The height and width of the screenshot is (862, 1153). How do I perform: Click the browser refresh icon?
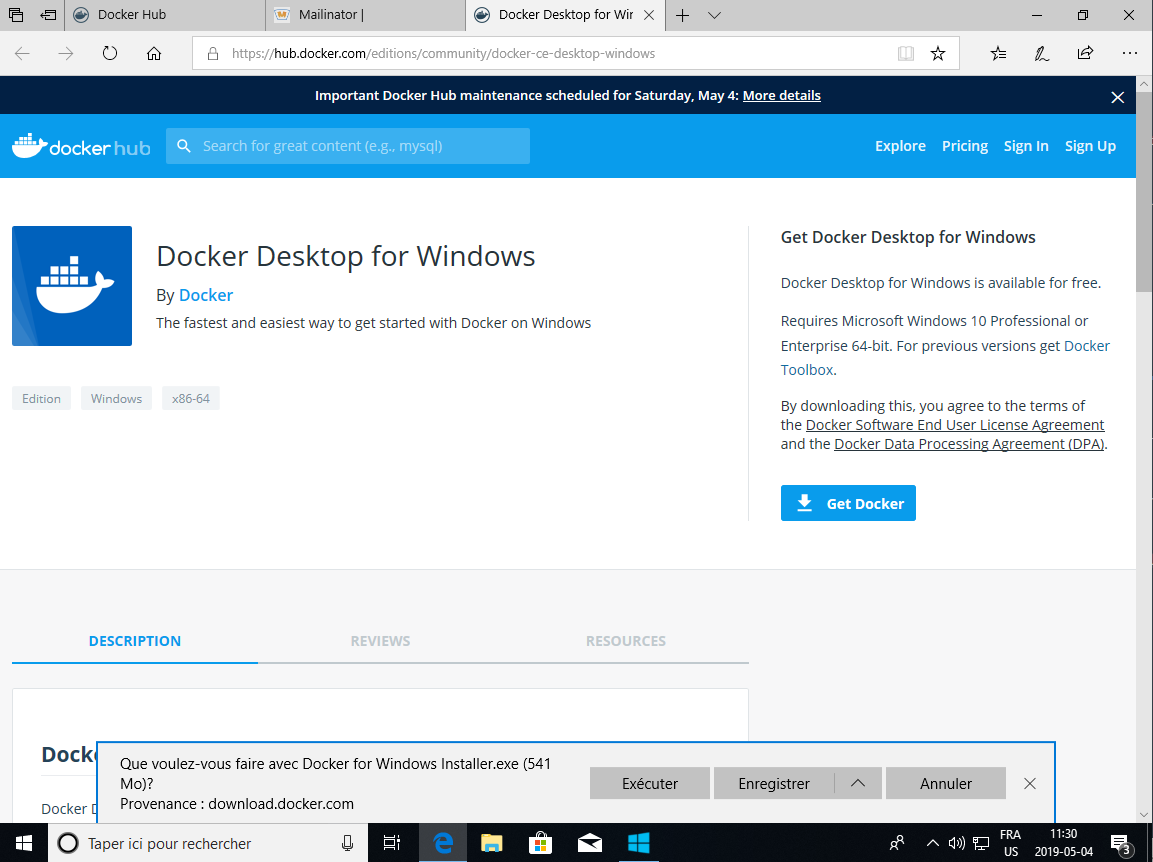[x=110, y=54]
